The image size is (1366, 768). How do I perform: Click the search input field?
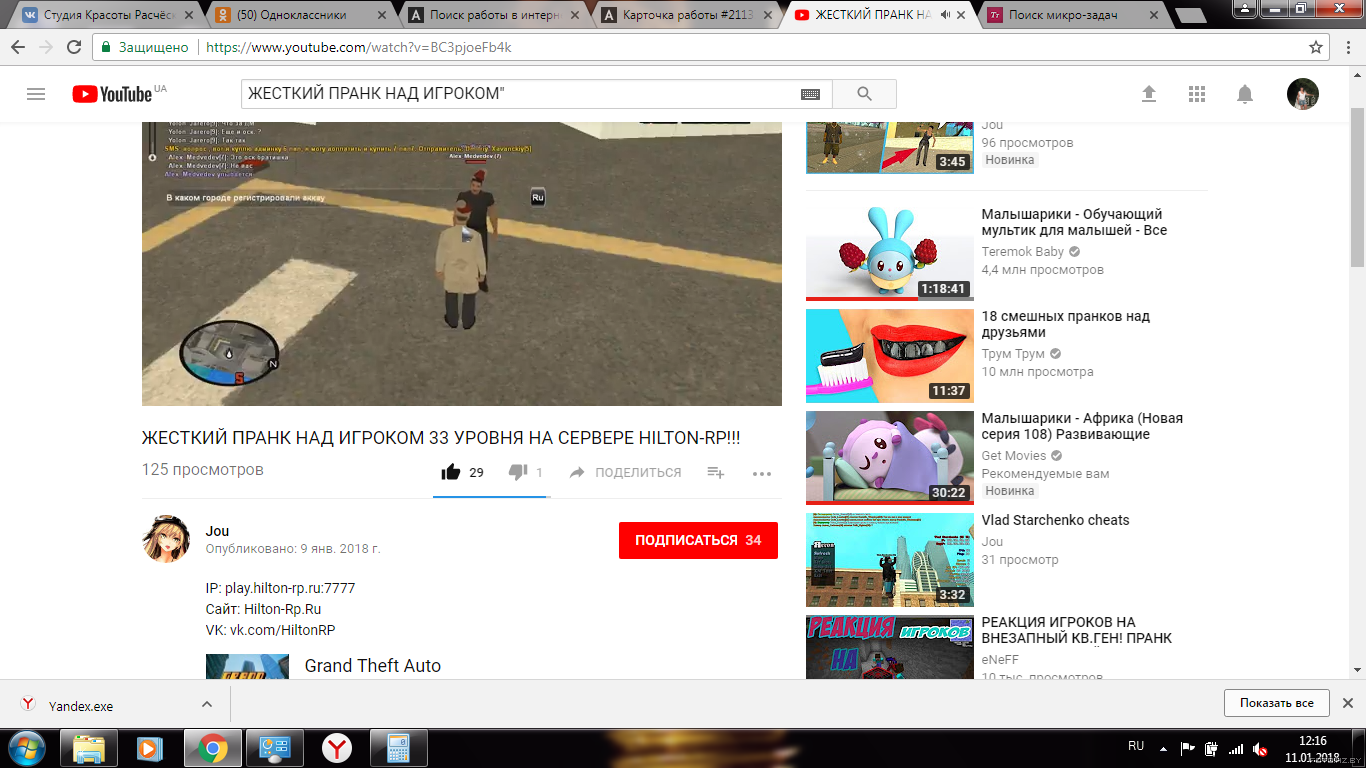pyautogui.click(x=520, y=94)
